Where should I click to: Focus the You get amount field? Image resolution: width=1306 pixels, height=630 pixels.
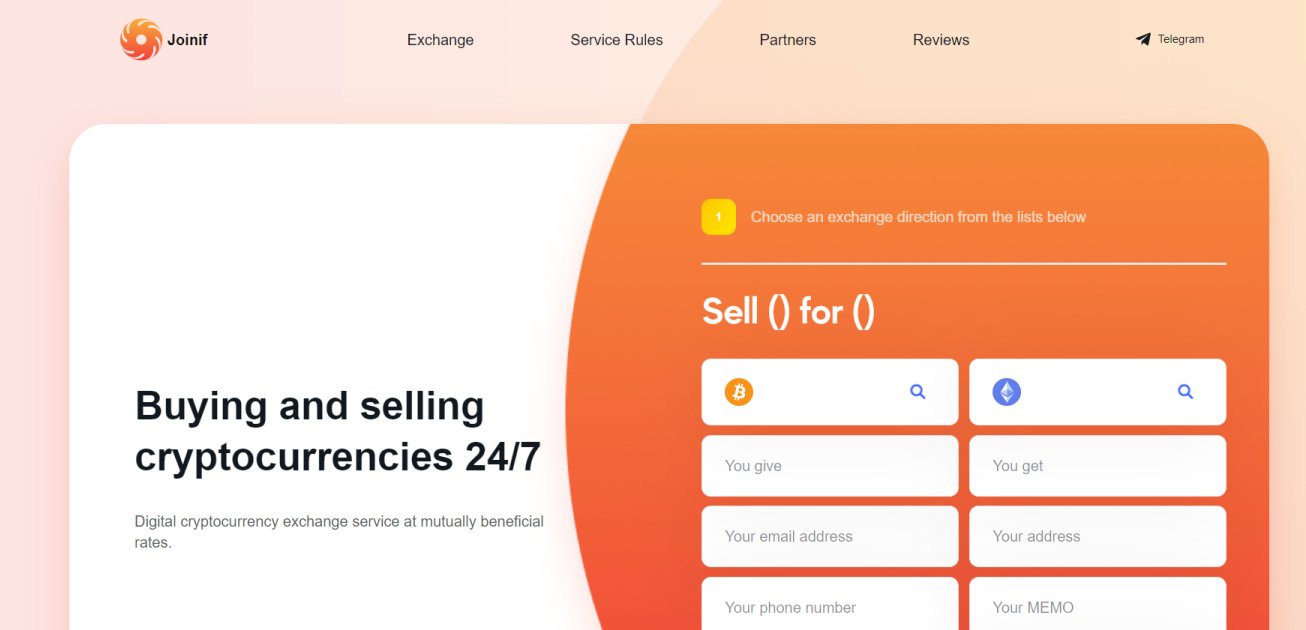[1097, 466]
